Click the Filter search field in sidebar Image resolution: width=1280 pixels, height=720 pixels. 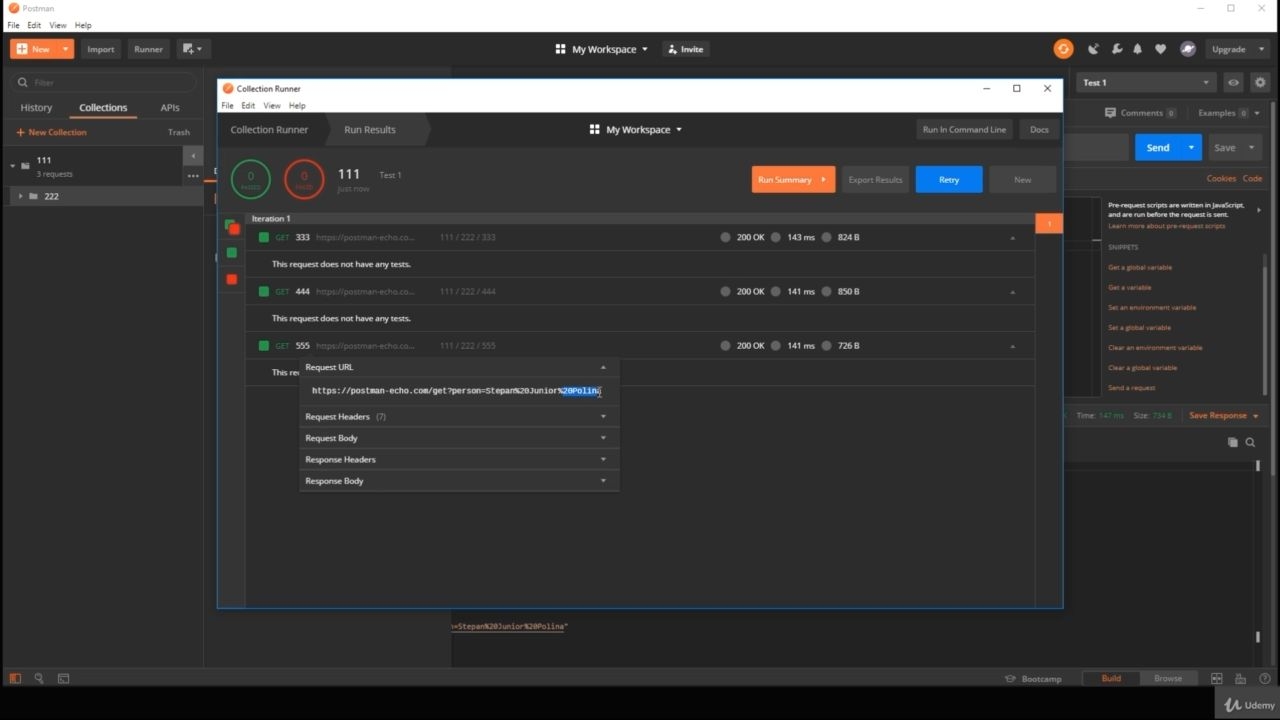104,83
